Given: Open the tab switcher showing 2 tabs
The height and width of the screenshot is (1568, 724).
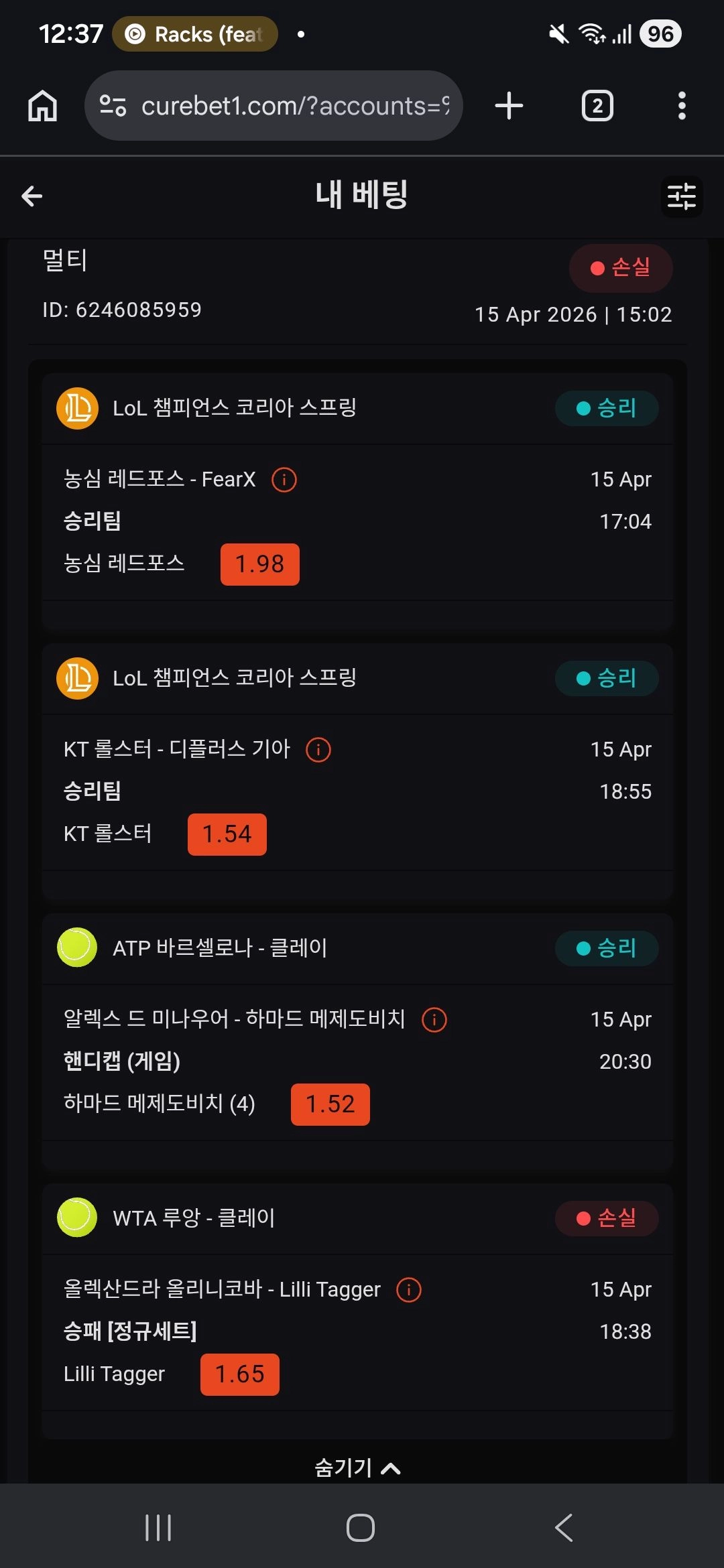Looking at the screenshot, I should [597, 106].
